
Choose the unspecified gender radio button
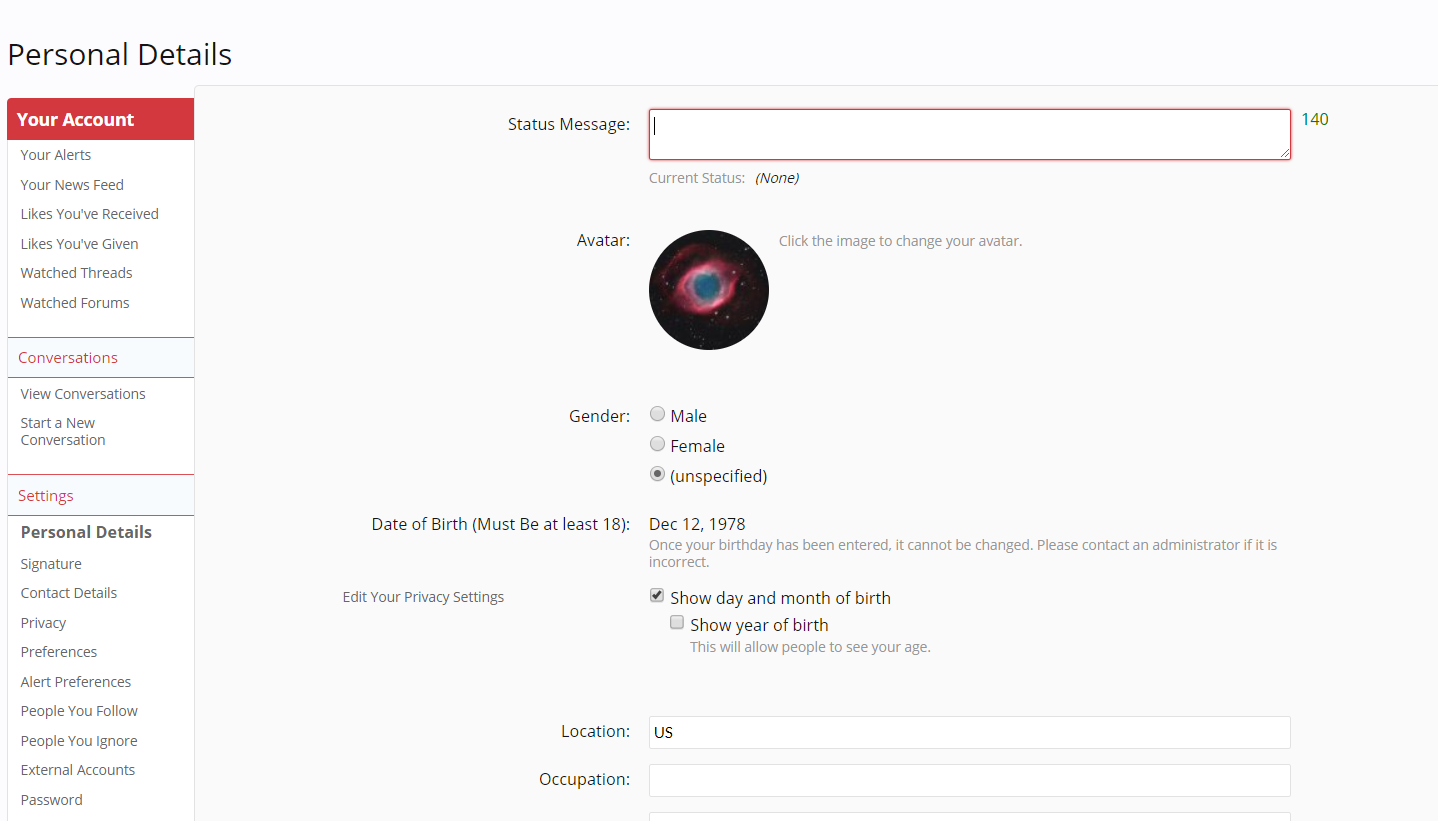[x=657, y=474]
